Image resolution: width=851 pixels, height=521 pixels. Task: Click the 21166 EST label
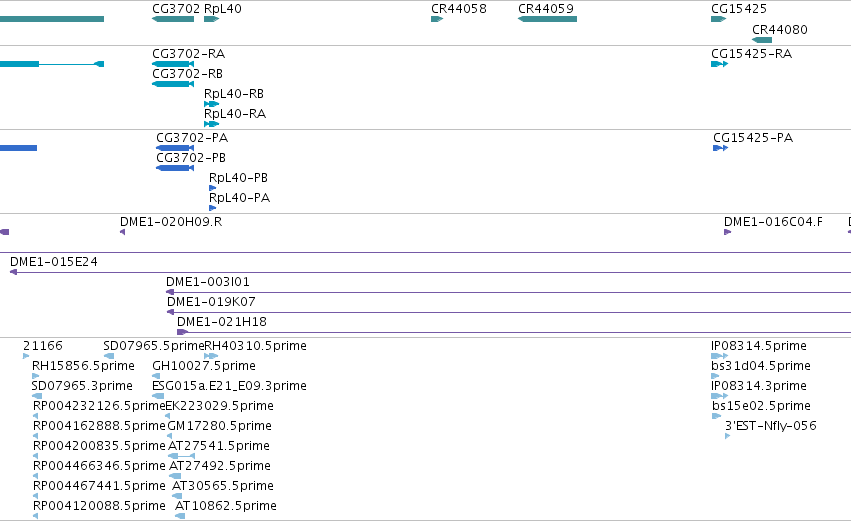(43, 346)
